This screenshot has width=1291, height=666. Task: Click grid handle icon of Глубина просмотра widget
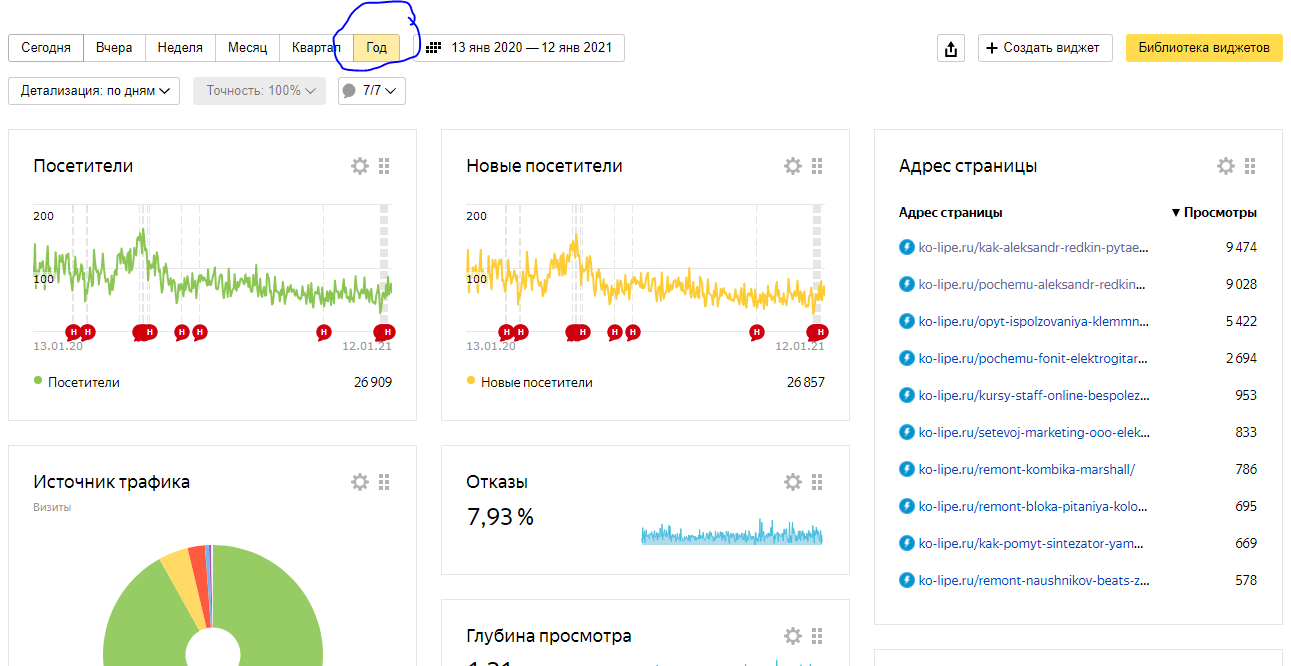click(x=817, y=636)
